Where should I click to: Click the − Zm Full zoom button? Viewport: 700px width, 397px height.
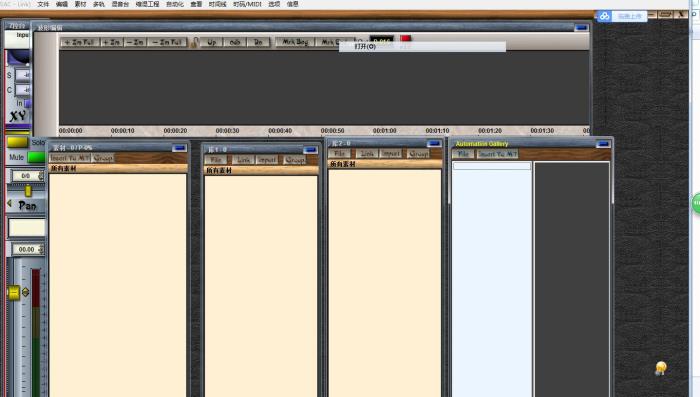(x=167, y=42)
